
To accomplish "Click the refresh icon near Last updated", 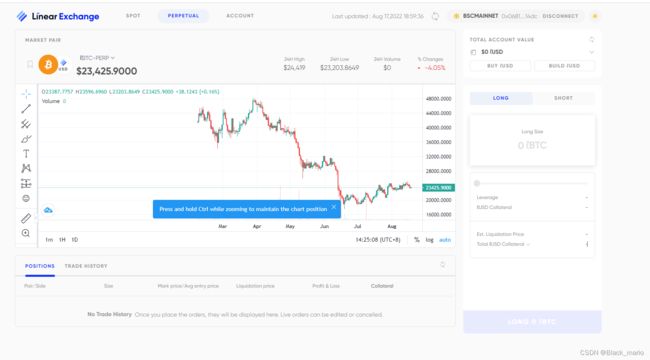I will 435,16.
